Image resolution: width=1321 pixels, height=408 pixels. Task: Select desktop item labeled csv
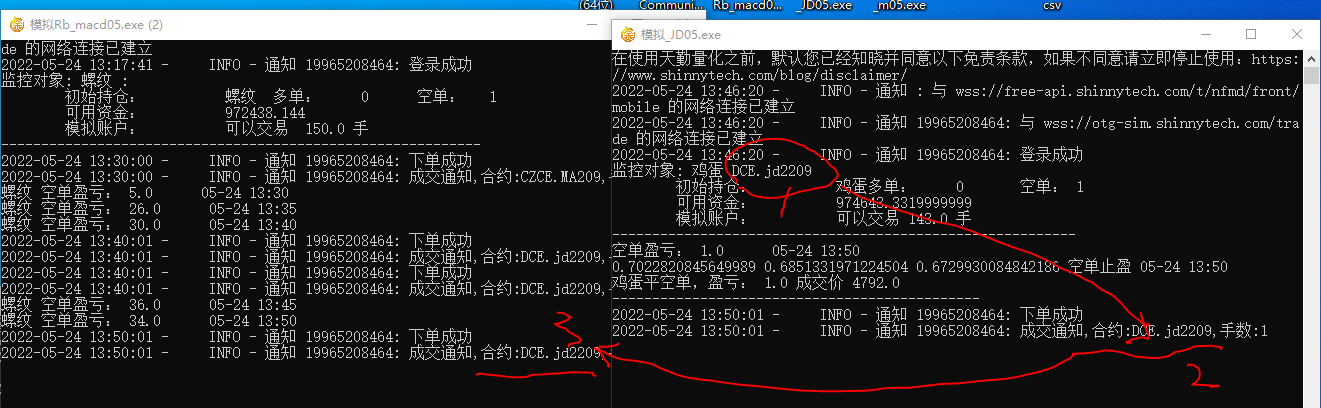pyautogui.click(x=1051, y=5)
